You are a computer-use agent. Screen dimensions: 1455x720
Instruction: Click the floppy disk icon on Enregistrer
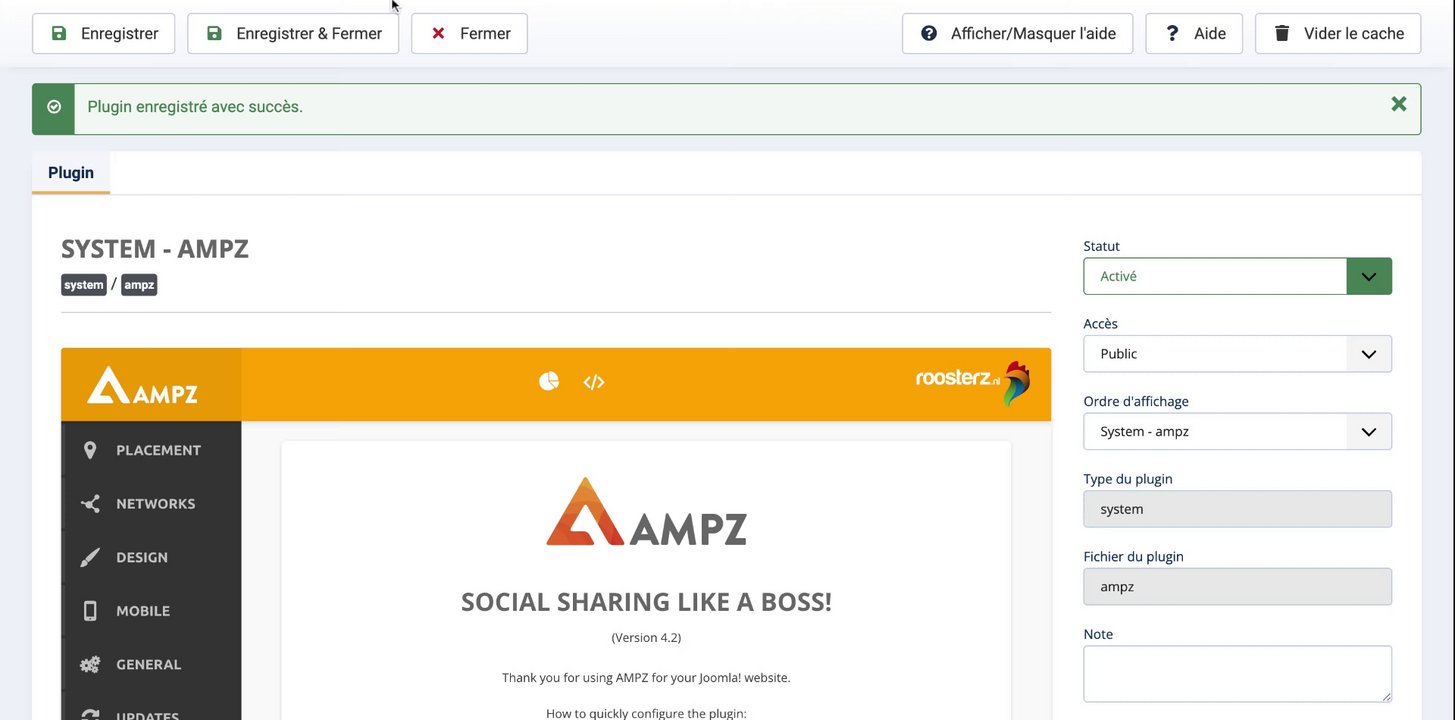(x=59, y=33)
